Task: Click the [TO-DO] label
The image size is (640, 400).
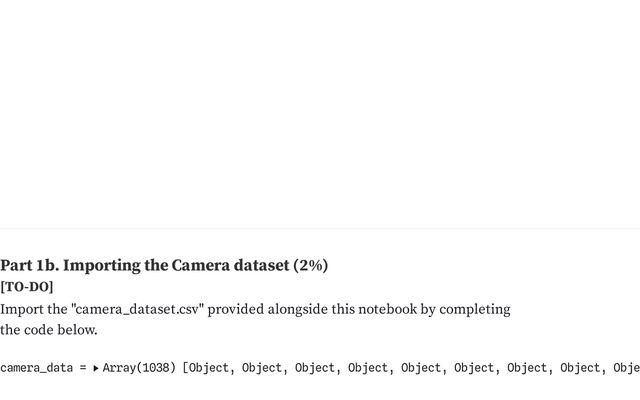Action: (x=27, y=288)
